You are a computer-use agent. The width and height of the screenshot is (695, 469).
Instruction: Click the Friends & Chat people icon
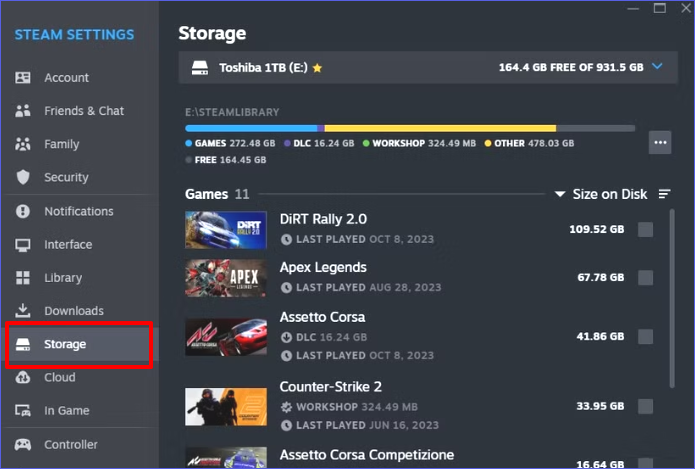coord(23,111)
